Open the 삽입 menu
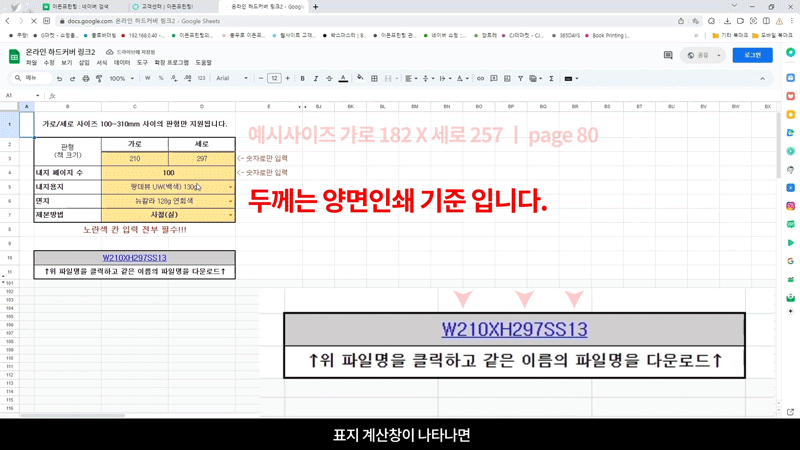This screenshot has height=450, width=800. 84,63
